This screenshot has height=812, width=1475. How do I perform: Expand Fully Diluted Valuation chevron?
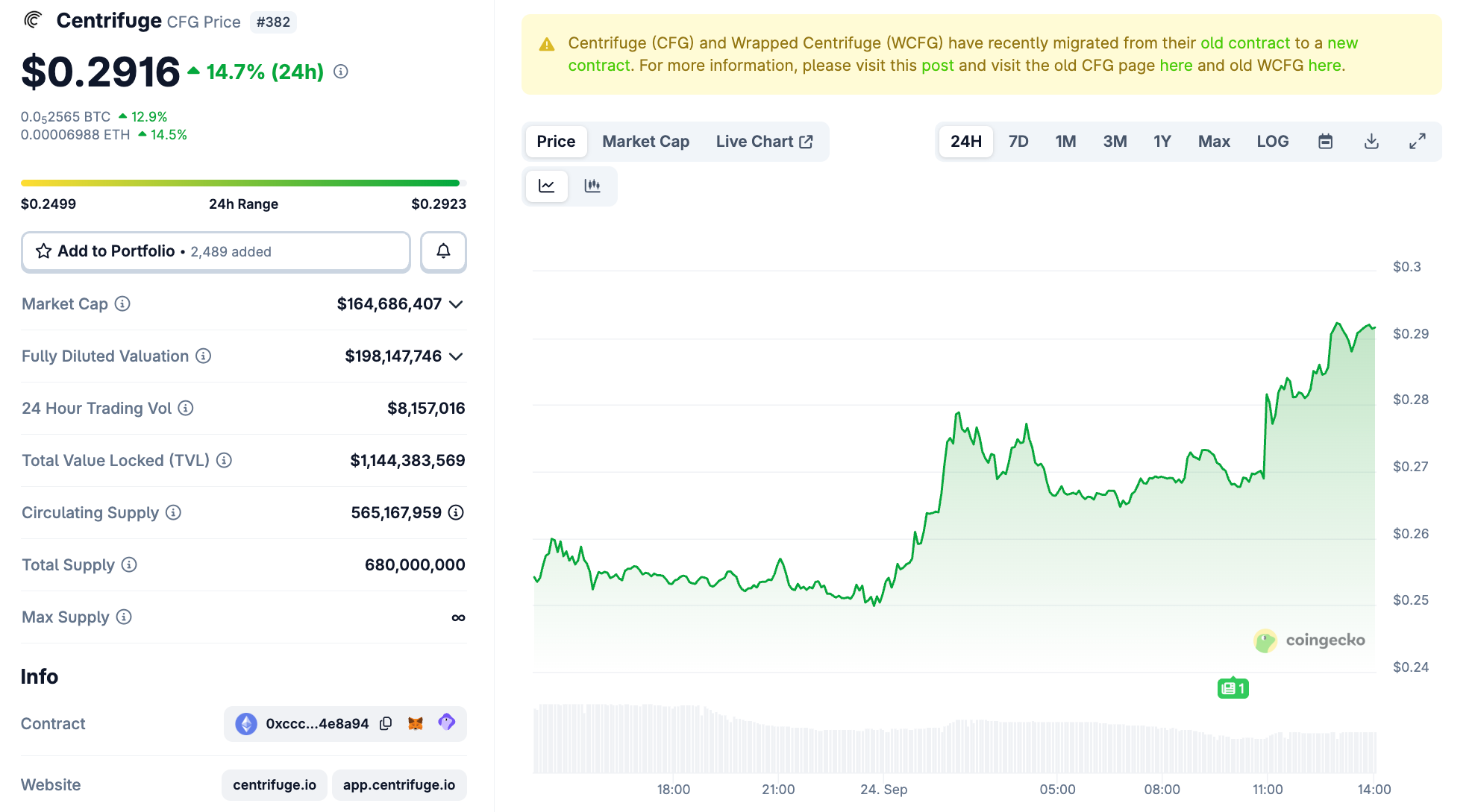pos(457,356)
